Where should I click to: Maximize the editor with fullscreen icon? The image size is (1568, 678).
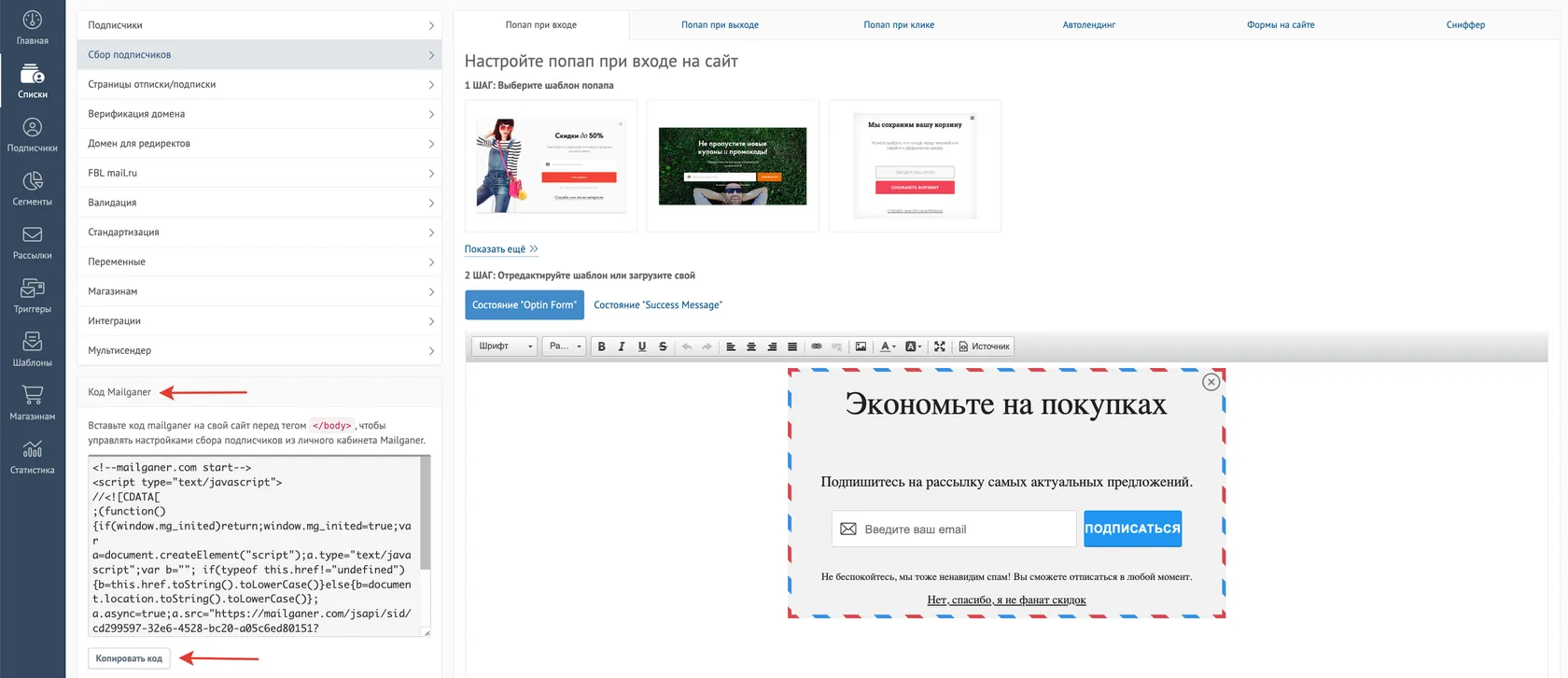(940, 346)
